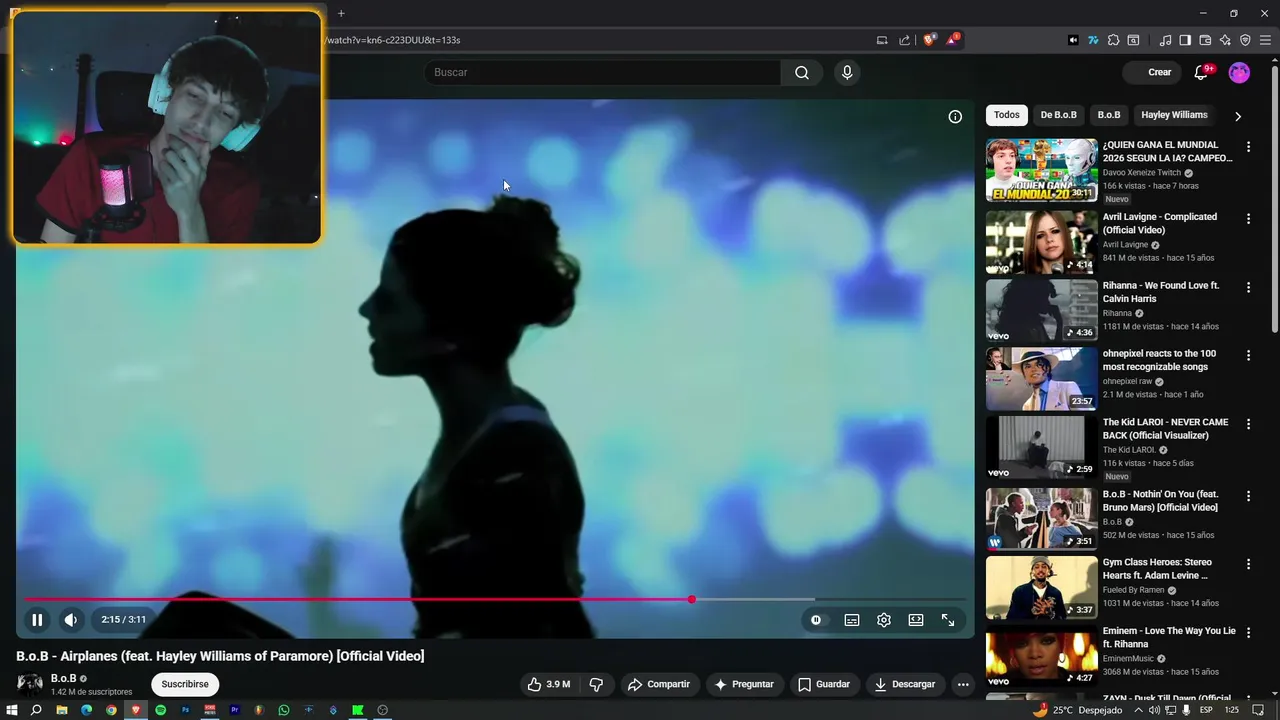The width and height of the screenshot is (1280, 720).
Task: Select the Todos filter chip
Action: (1007, 115)
